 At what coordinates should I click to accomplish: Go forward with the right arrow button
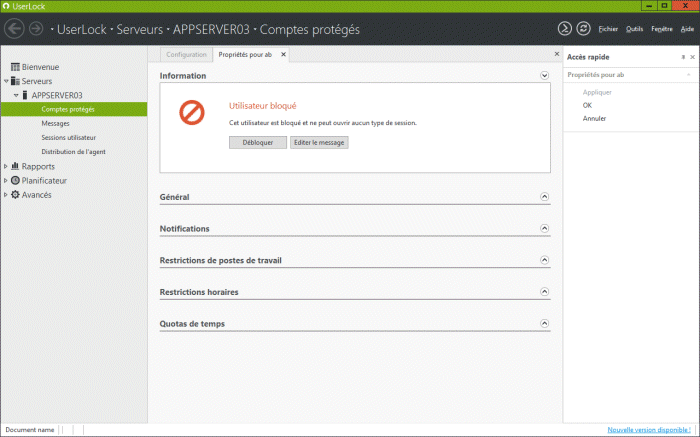coord(36,29)
